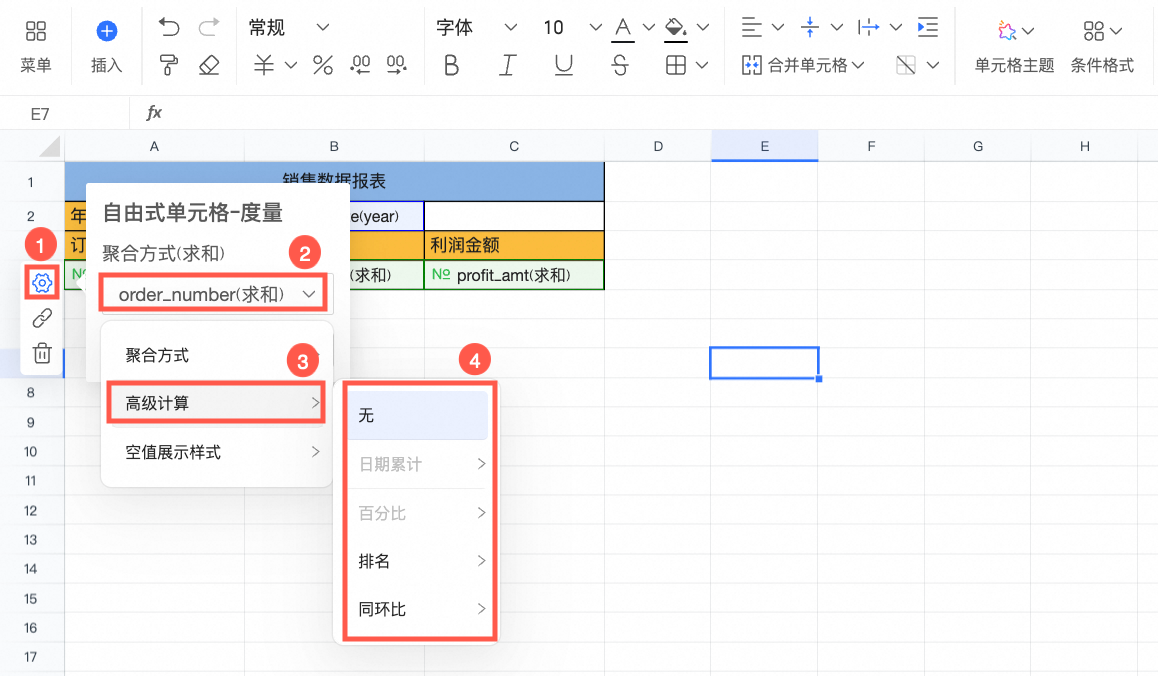Viewport: 1158px width, 676px height.
Task: Choose 无 in advanced calculation submenu
Action: point(418,416)
